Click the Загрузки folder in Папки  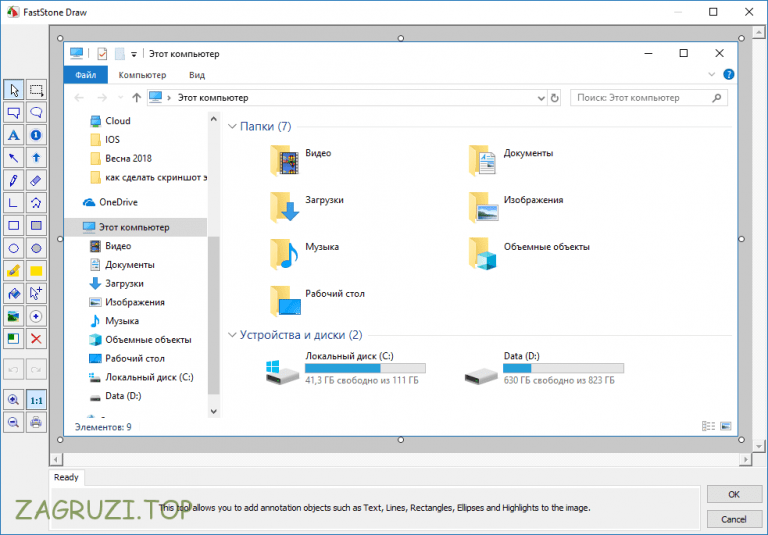306,207
